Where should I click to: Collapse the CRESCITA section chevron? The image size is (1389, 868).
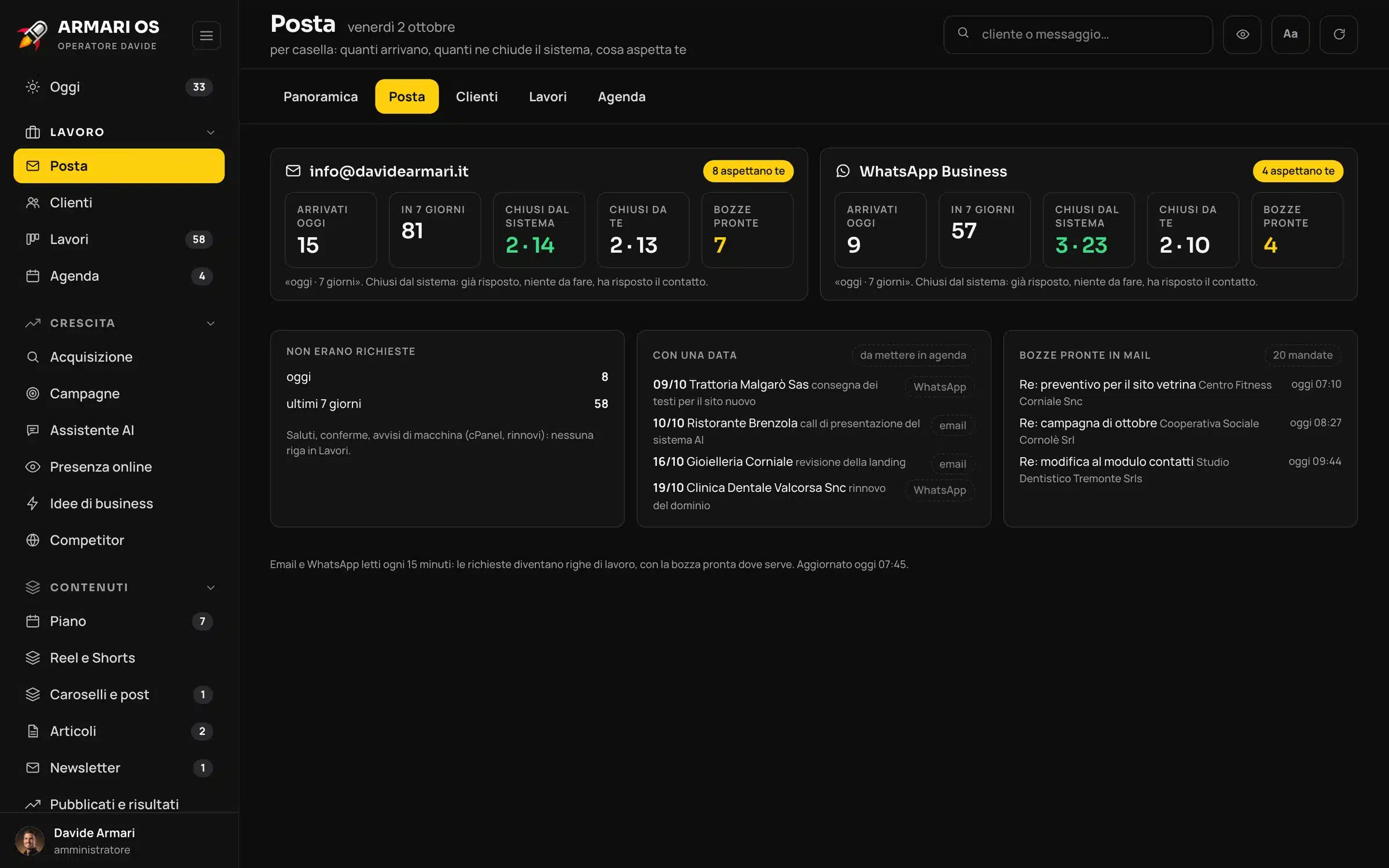[211, 323]
